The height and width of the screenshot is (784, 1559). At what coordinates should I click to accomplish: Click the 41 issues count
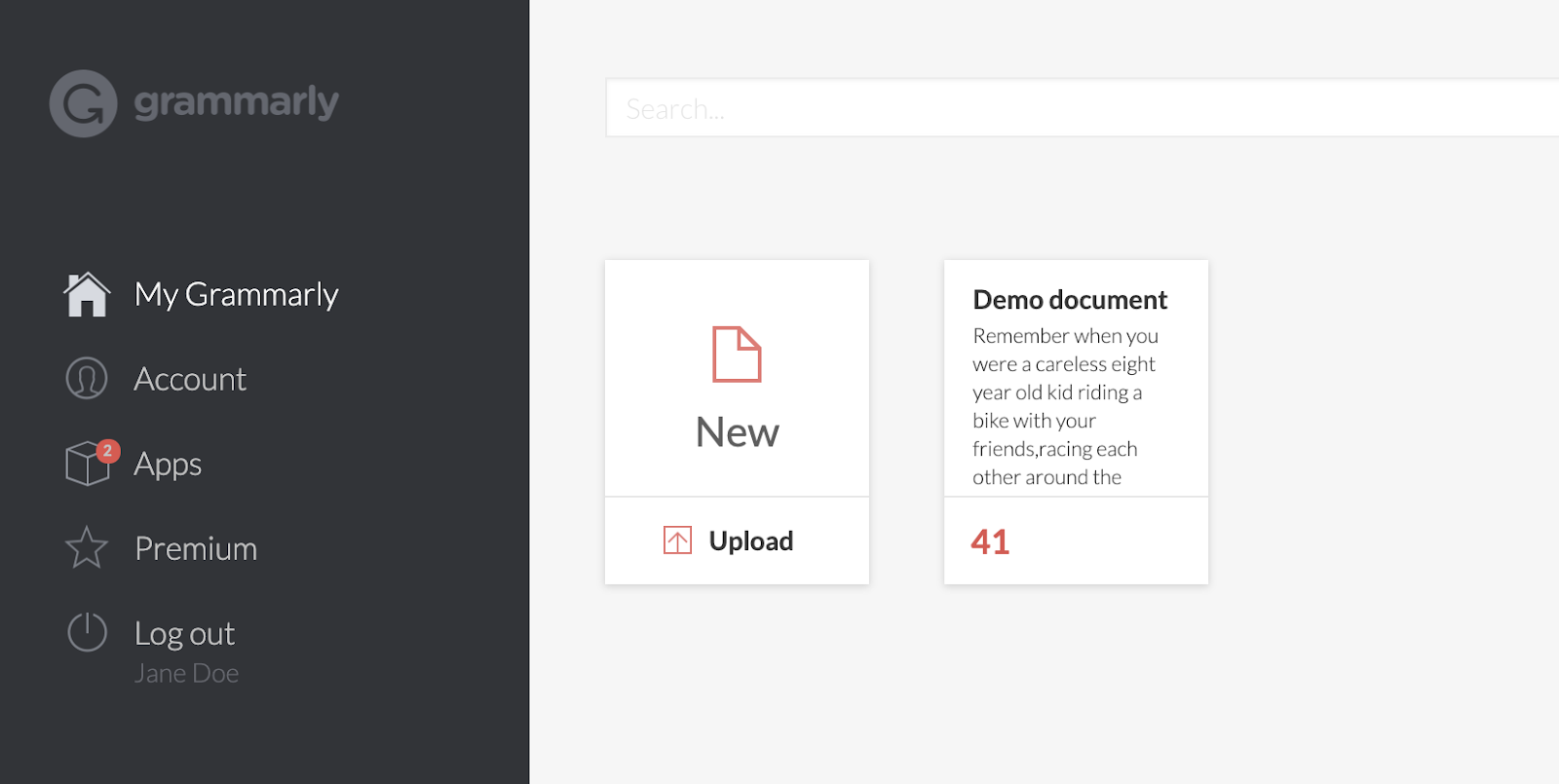coord(990,541)
